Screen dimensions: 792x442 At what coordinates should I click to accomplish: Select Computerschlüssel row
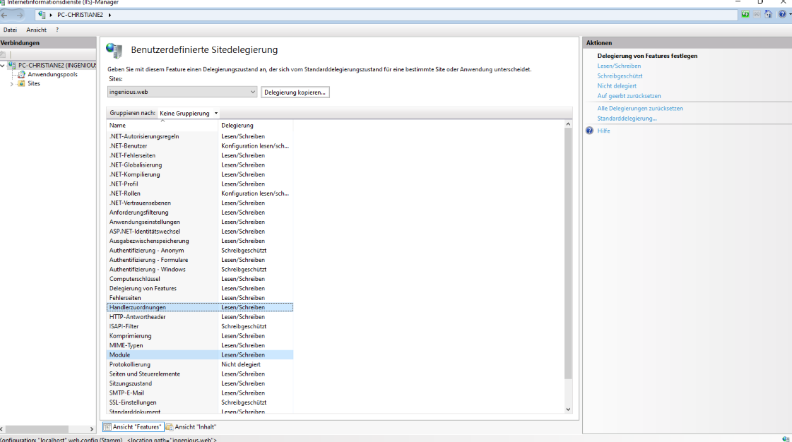[x=200, y=279]
